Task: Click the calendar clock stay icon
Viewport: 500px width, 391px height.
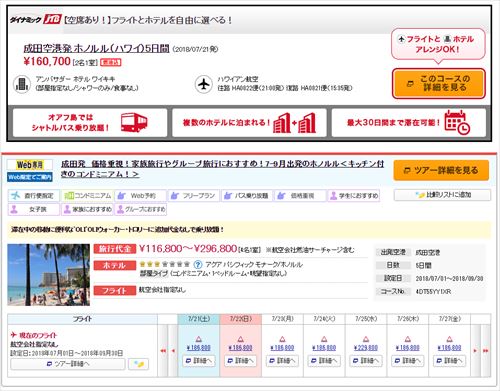Action: pos(457,122)
